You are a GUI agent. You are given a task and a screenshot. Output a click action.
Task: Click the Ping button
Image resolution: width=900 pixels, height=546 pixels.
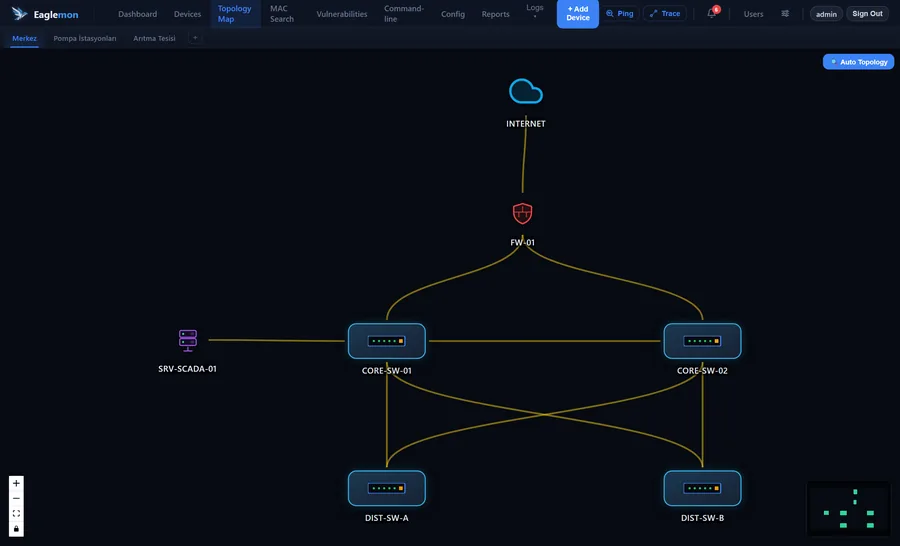[620, 13]
